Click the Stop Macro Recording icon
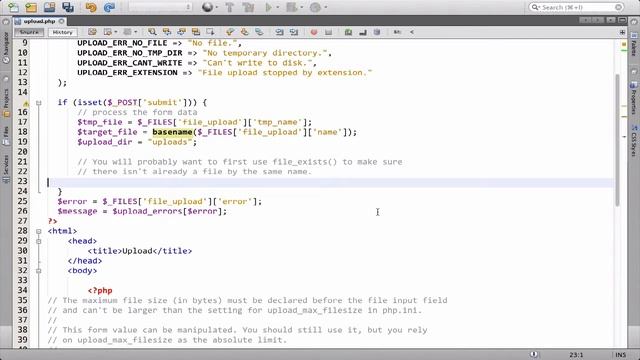Viewport: 640px width, 360px height. tap(329, 32)
